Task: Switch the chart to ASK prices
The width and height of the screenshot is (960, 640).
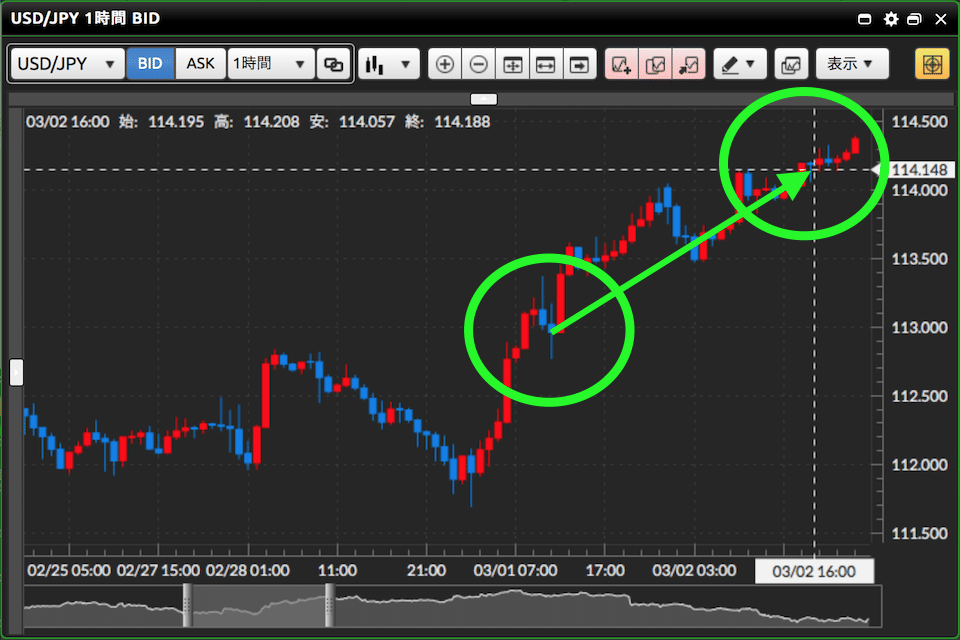Action: point(201,64)
